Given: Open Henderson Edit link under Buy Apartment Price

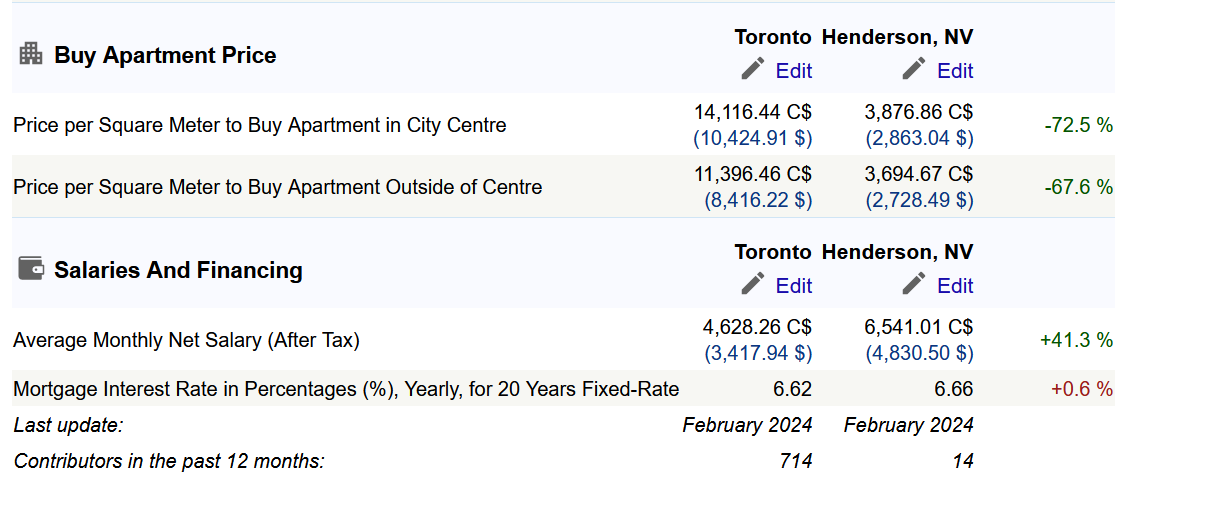Looking at the screenshot, I should 955,71.
